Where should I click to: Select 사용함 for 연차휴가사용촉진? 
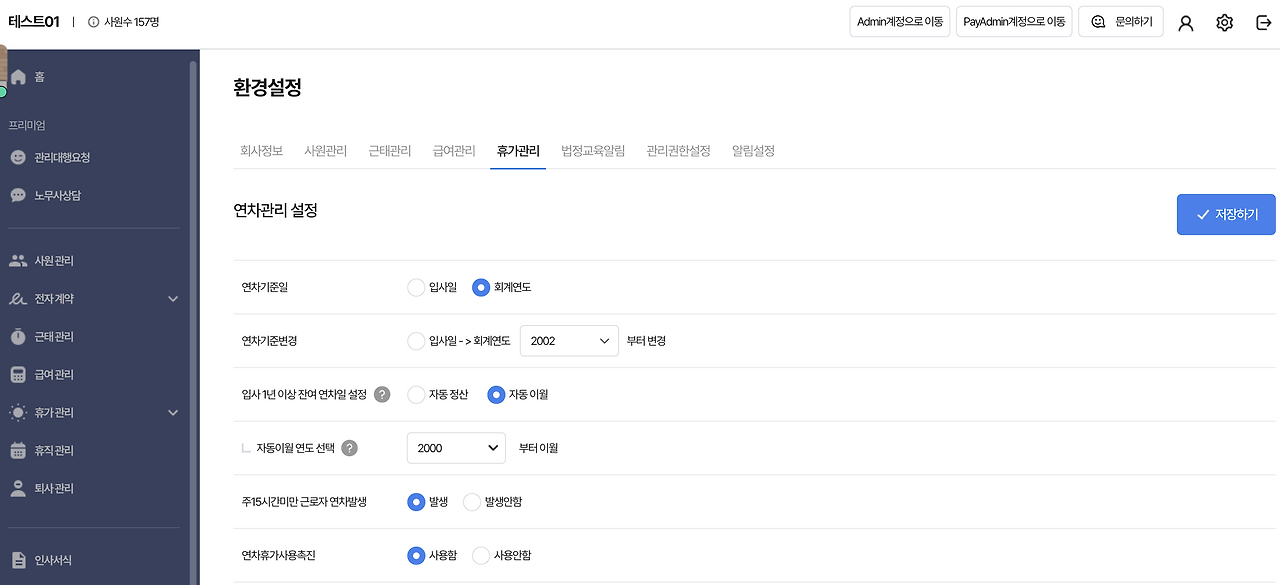pos(416,555)
